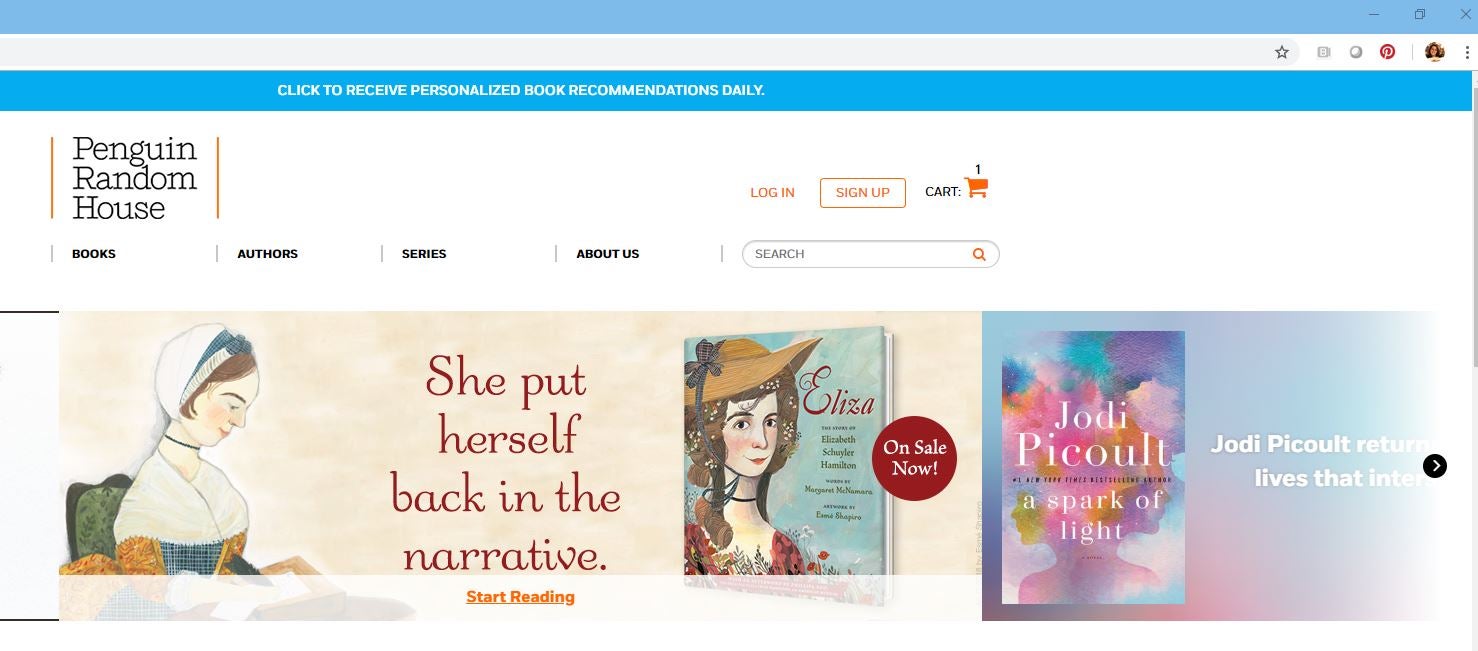Open the BOOKS navigation menu
Image resolution: width=1478 pixels, height=651 pixels.
pos(94,254)
